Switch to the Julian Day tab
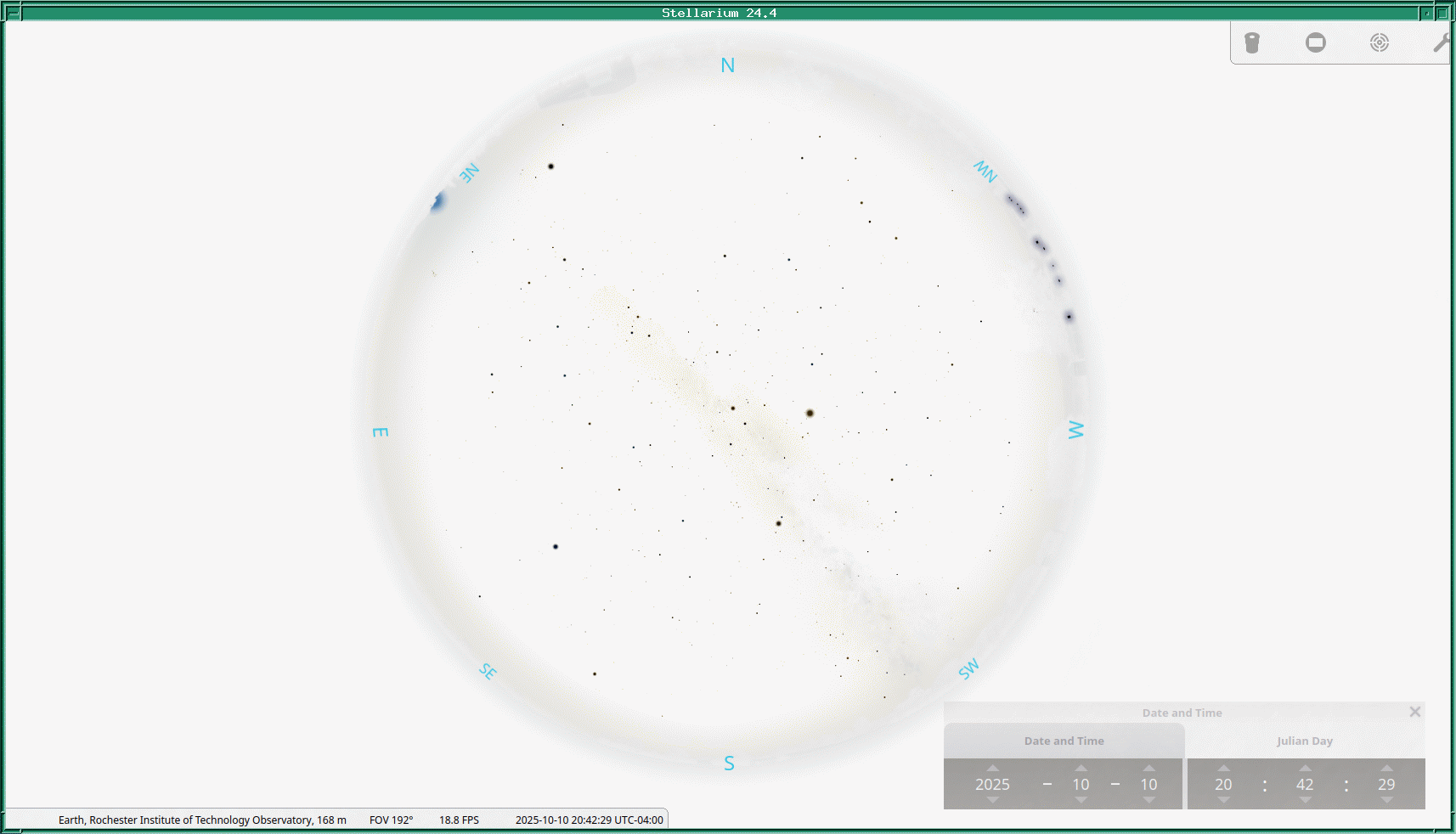The image size is (1456, 834). click(x=1304, y=741)
